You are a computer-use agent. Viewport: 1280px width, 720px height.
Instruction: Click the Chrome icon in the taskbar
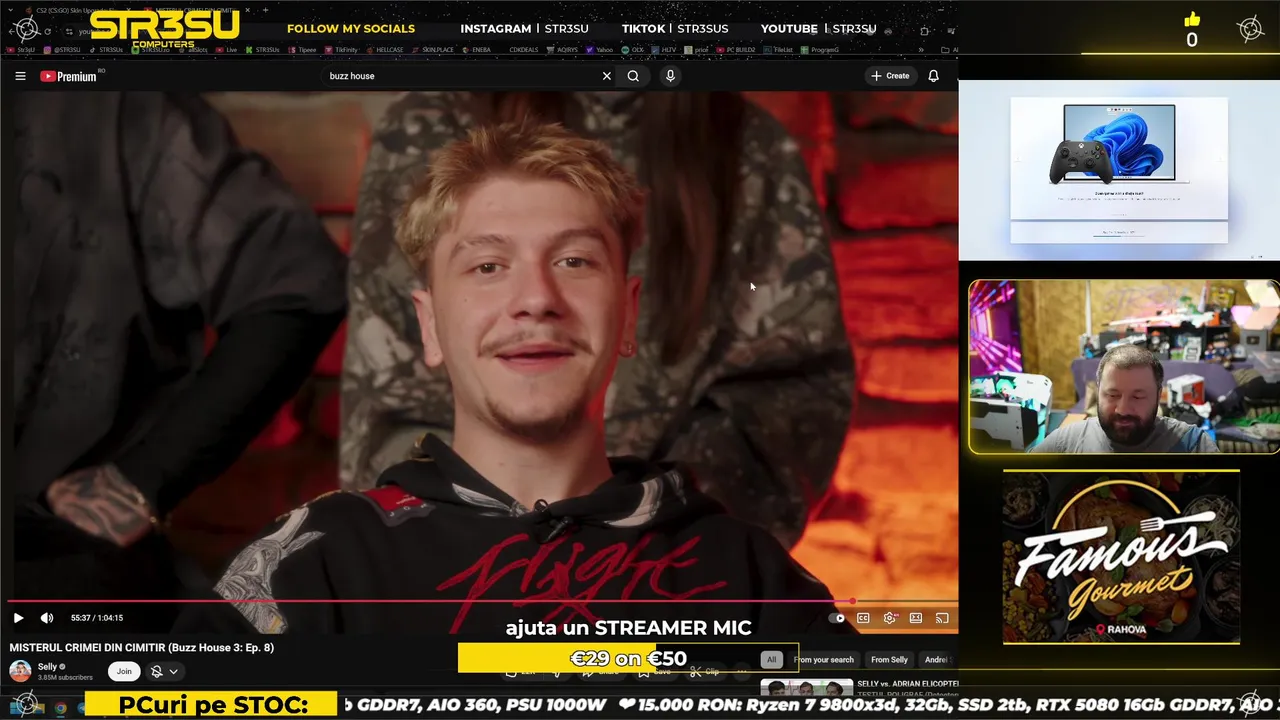60,708
